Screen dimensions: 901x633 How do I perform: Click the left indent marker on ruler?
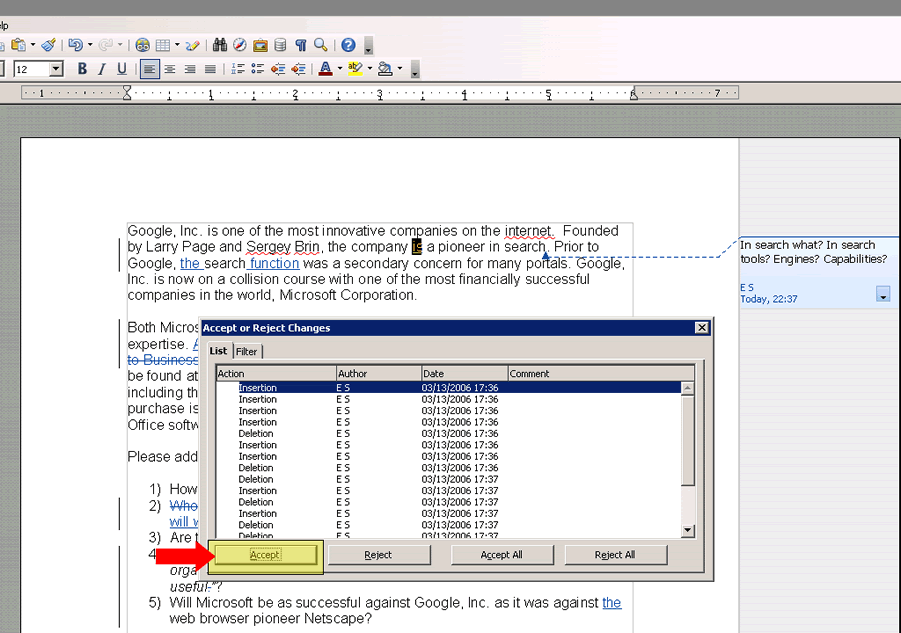click(x=127, y=92)
